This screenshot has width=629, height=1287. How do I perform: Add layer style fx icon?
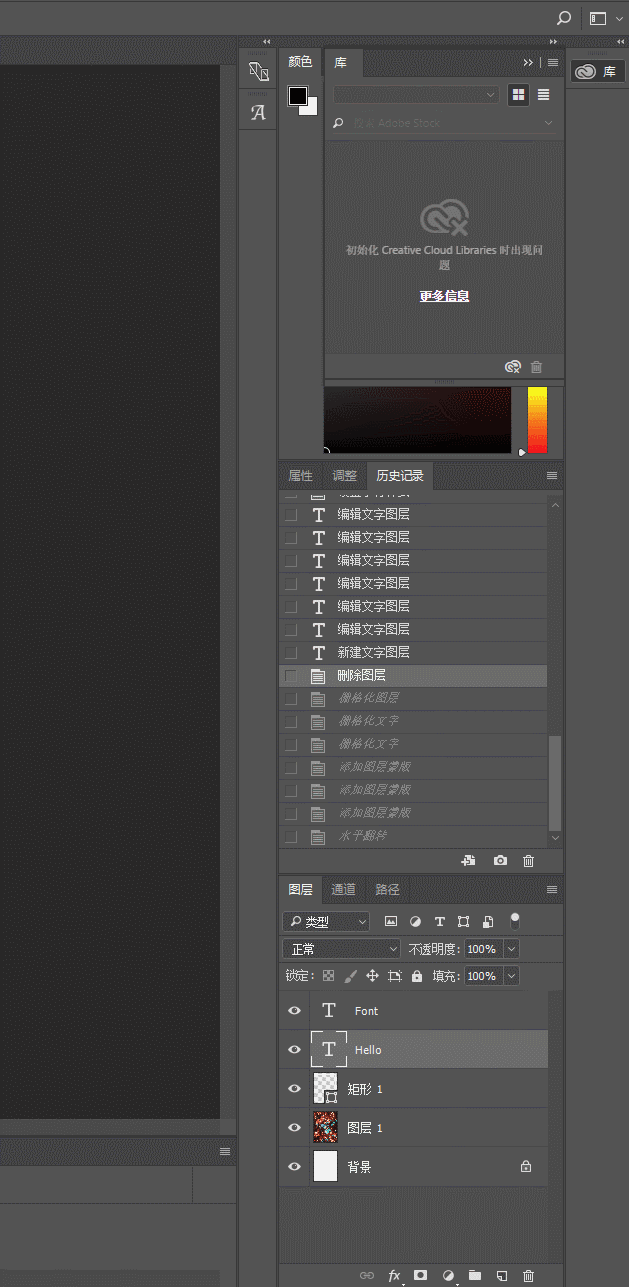(394, 1276)
